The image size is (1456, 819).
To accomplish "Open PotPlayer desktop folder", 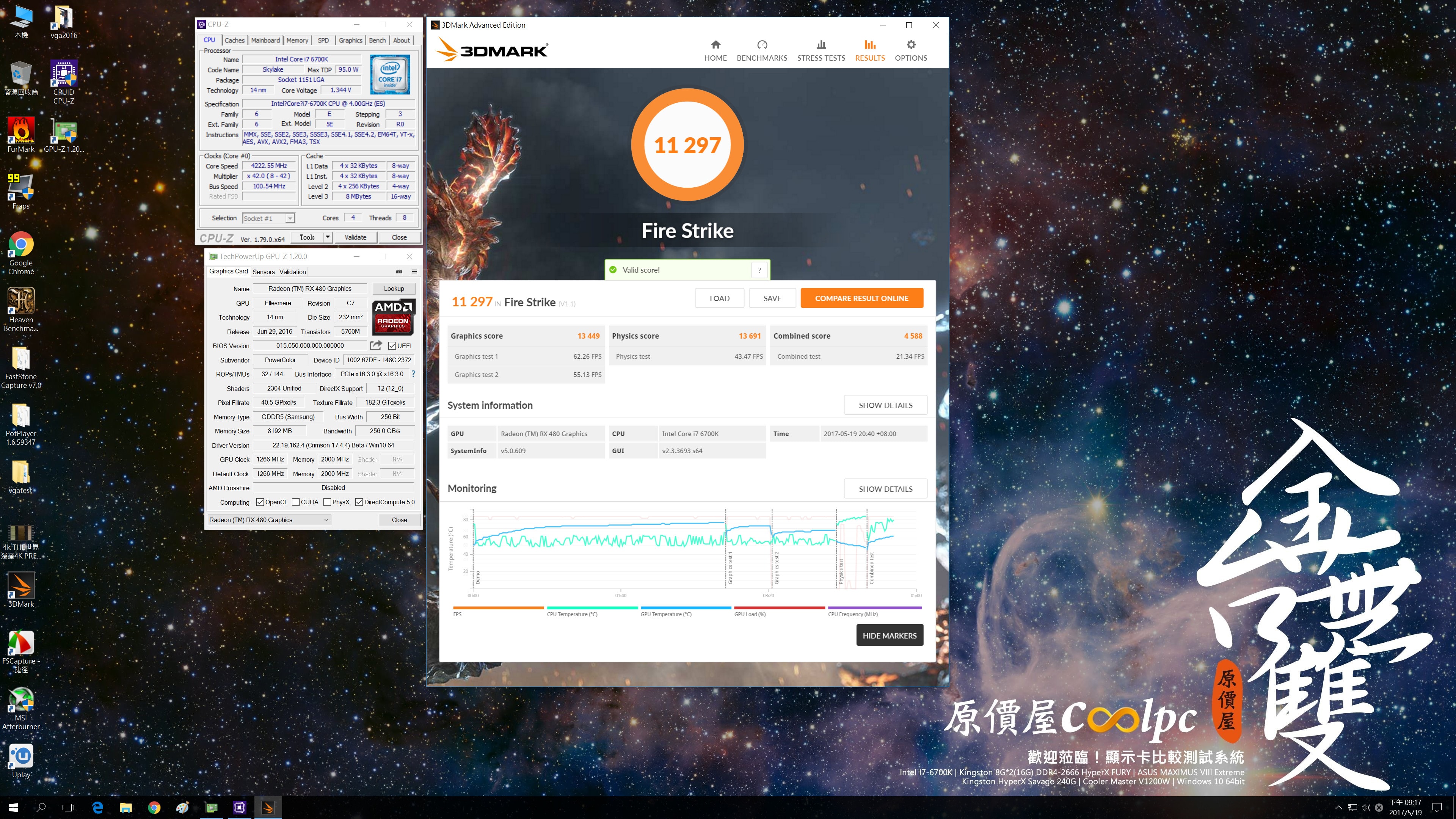I will coord(21,424).
